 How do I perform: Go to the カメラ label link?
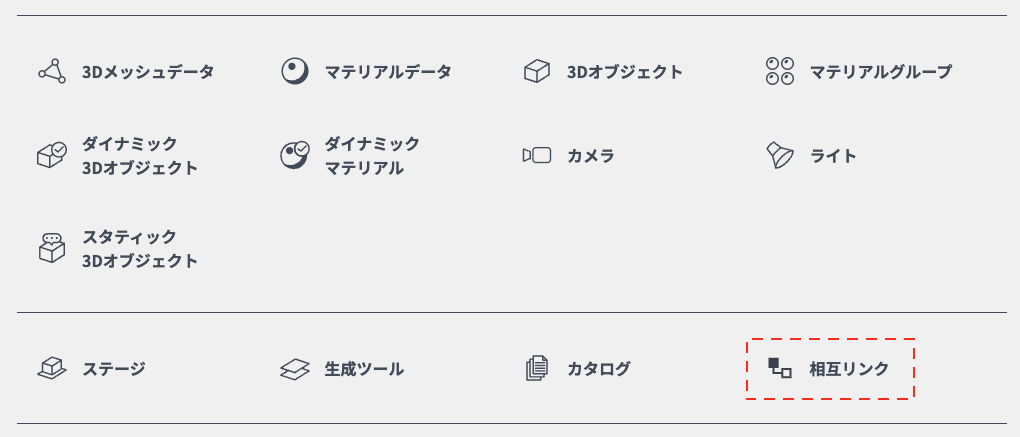591,156
